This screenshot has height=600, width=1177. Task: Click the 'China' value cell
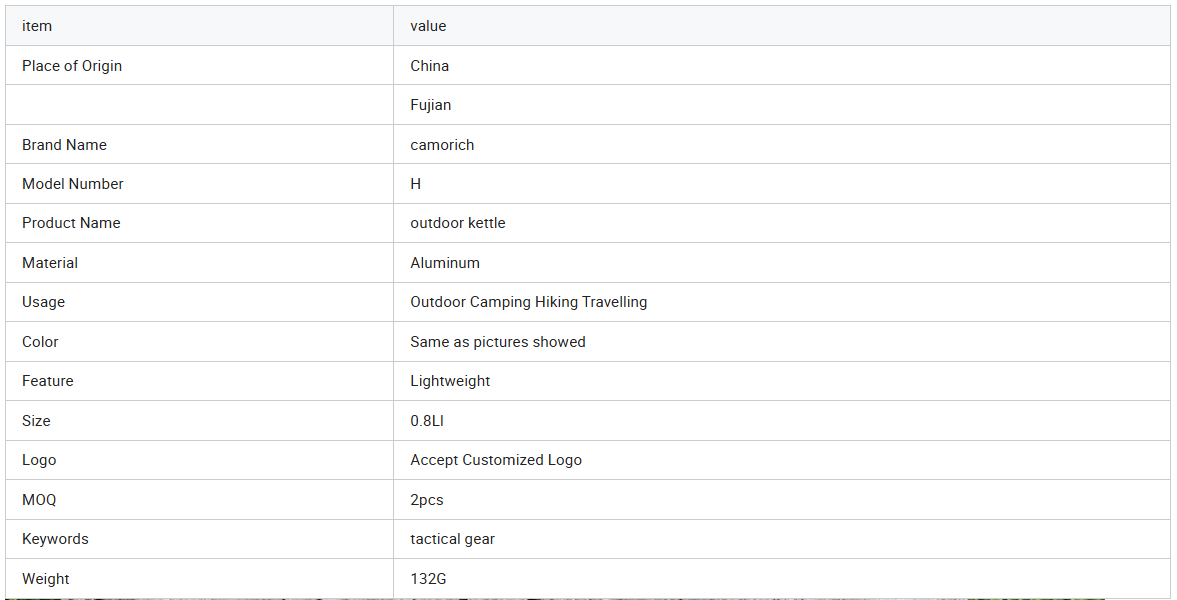pos(430,66)
